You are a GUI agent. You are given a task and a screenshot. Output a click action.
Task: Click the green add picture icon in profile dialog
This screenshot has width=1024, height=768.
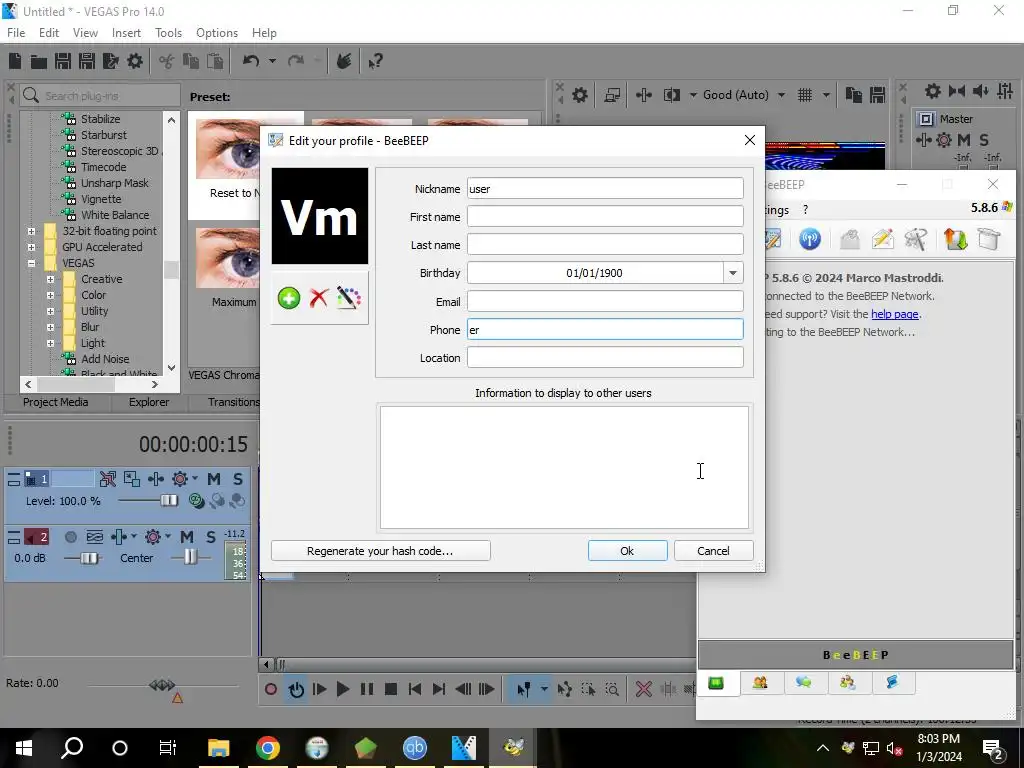coord(289,298)
